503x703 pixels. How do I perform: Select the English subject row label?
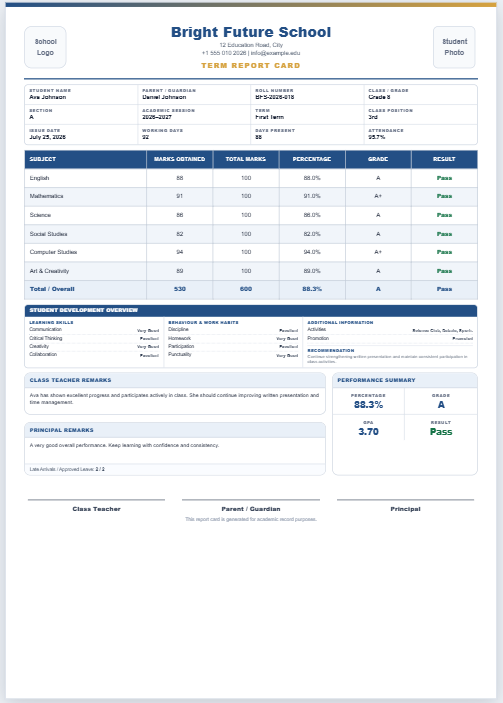[39, 178]
